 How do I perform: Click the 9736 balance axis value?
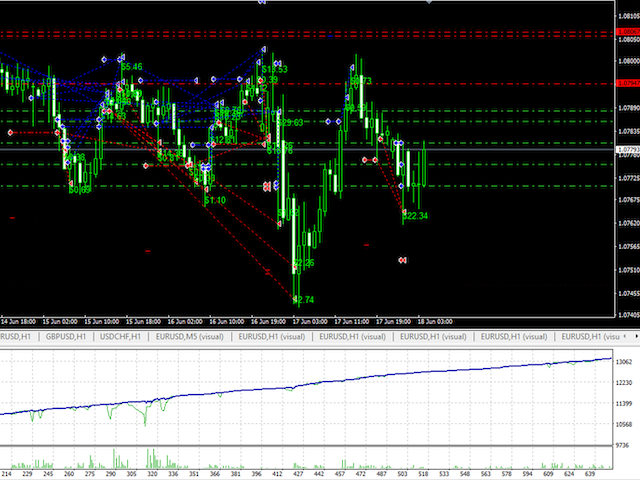(x=623, y=445)
